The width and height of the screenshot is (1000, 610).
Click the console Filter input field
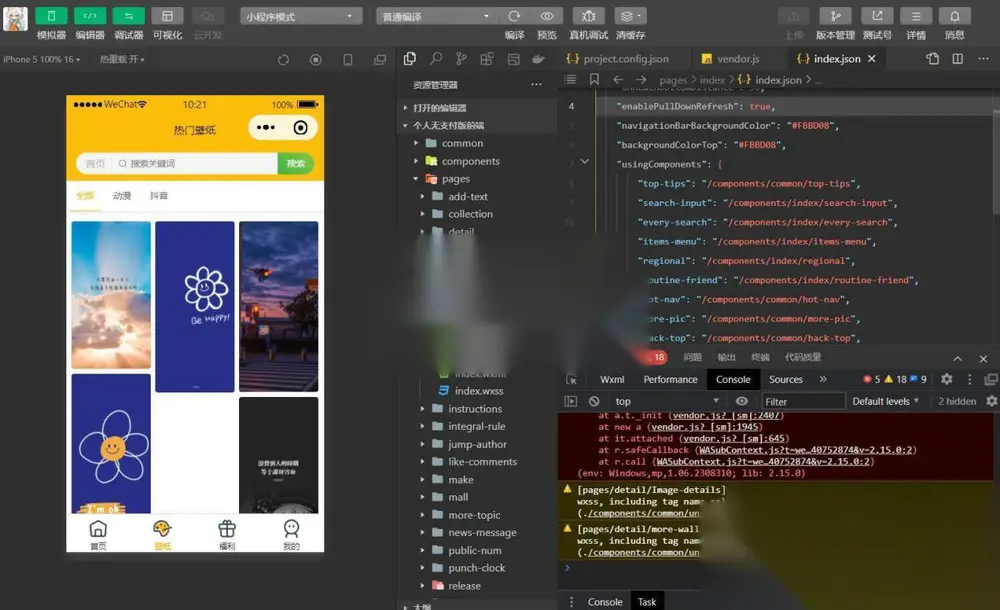(x=804, y=401)
